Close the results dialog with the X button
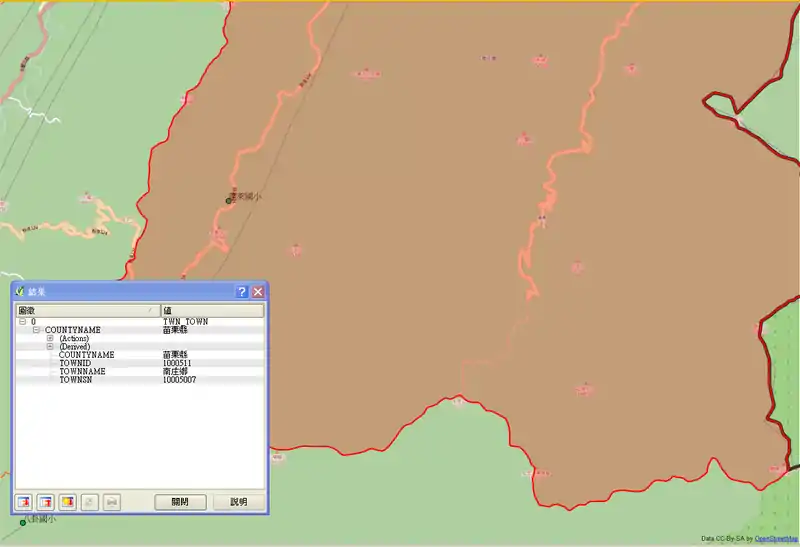Image resolution: width=800 pixels, height=547 pixels. click(258, 292)
